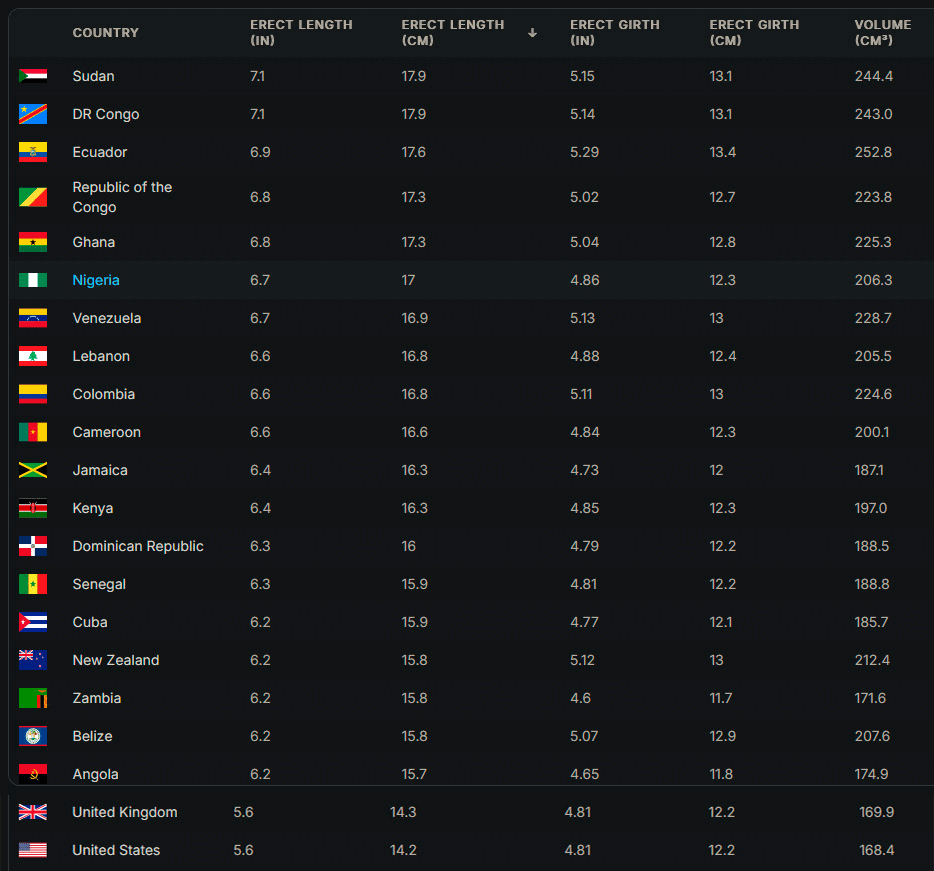Select the Zambia country name
The width and height of the screenshot is (934, 871).
97,698
